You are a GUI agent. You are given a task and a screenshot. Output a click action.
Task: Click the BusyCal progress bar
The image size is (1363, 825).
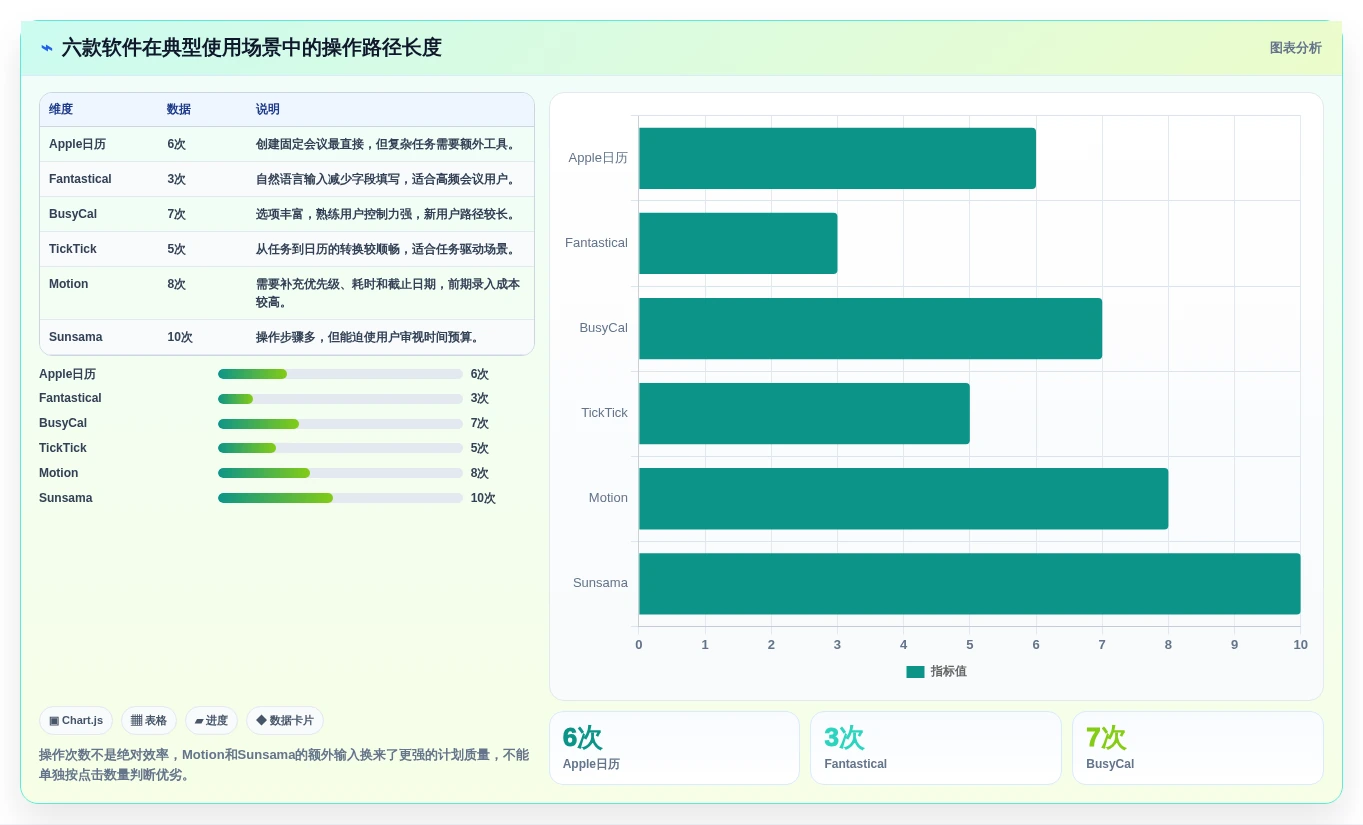click(340, 424)
